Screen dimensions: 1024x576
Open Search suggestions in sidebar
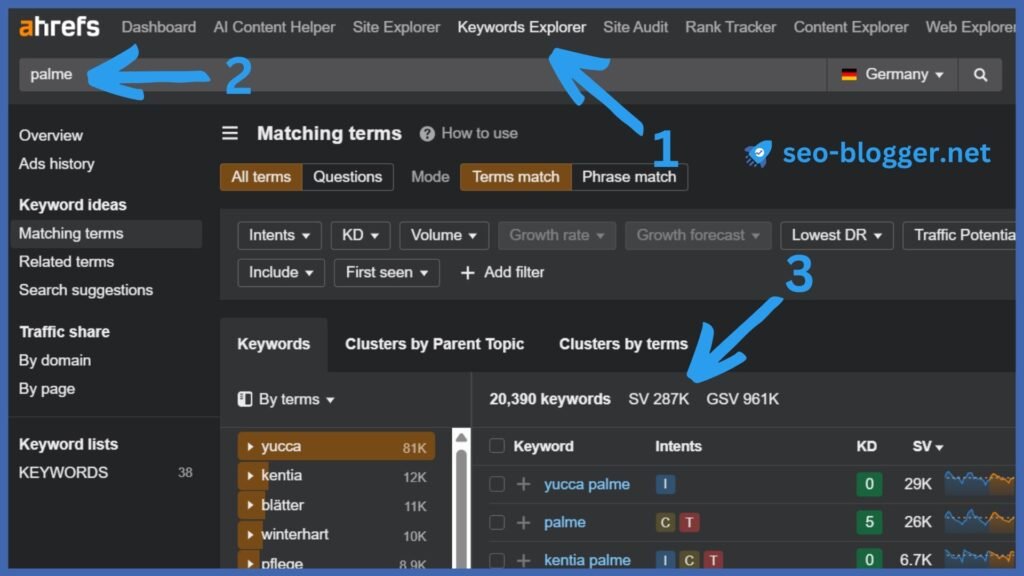point(86,290)
